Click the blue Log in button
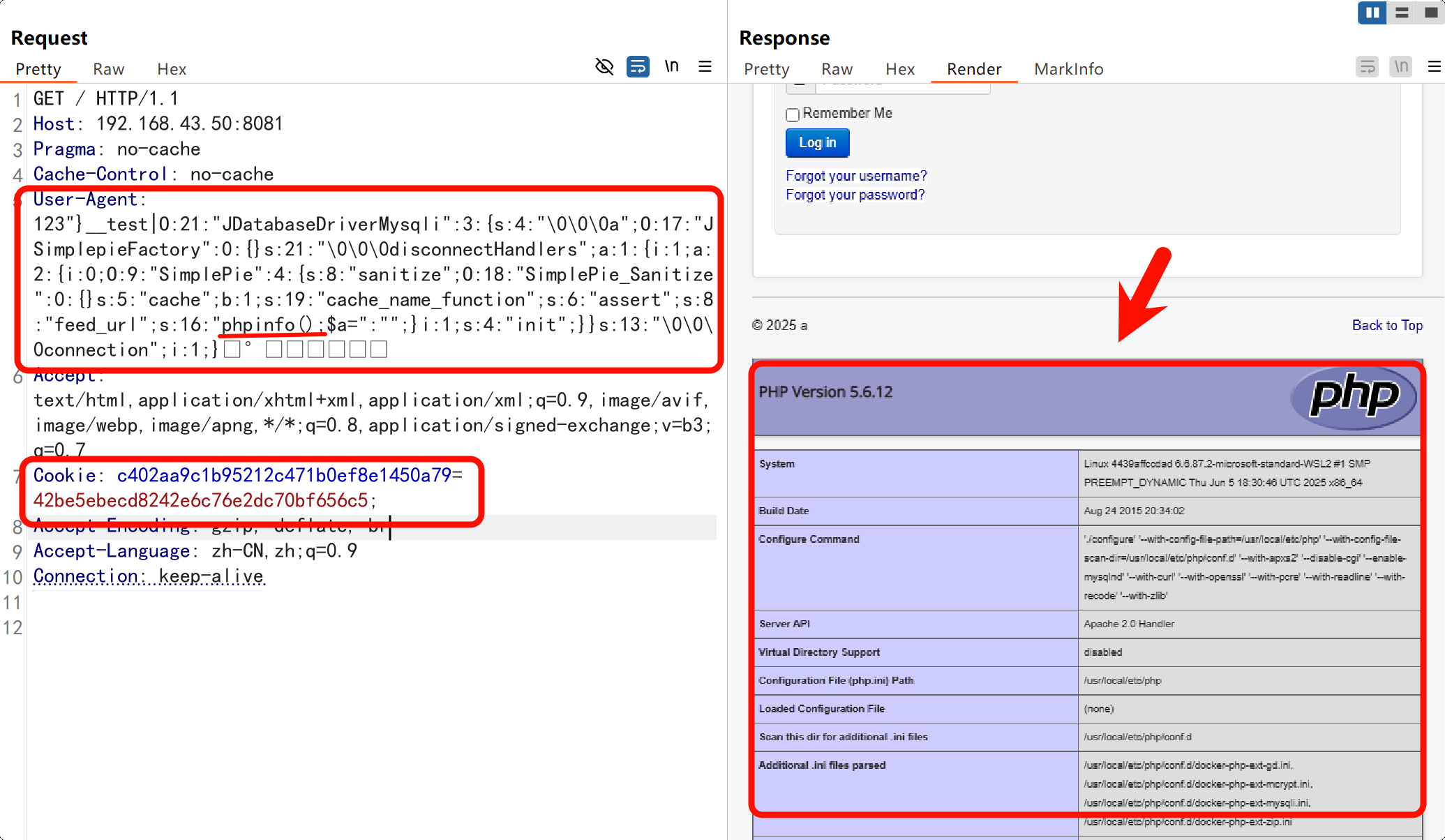The width and height of the screenshot is (1445, 840). click(817, 143)
